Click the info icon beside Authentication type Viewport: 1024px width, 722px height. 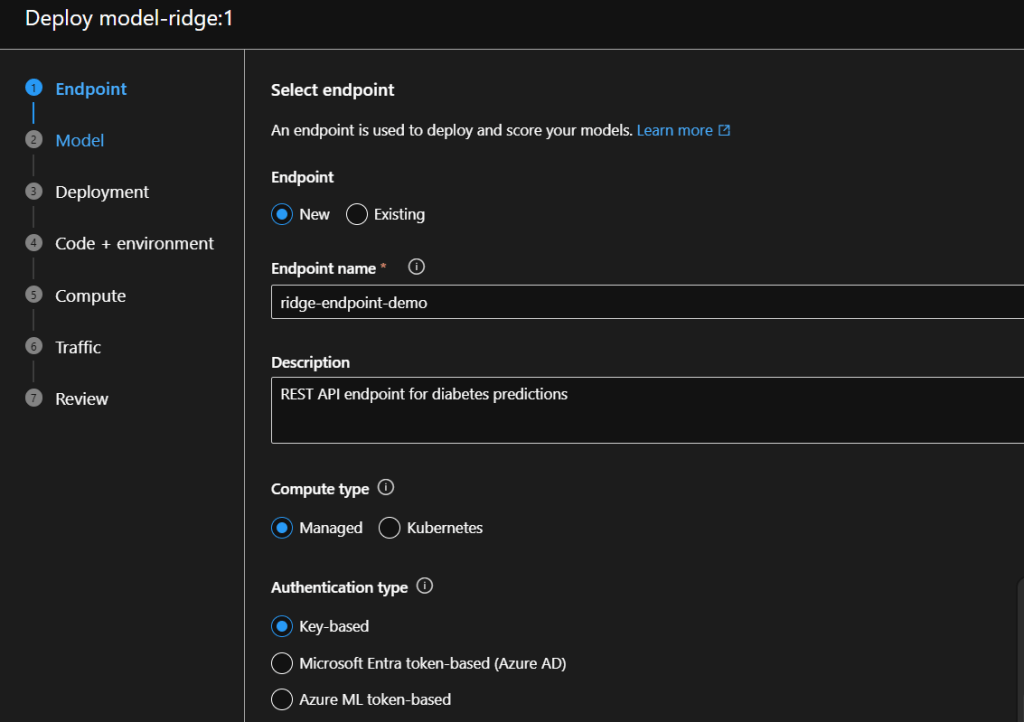pos(424,587)
